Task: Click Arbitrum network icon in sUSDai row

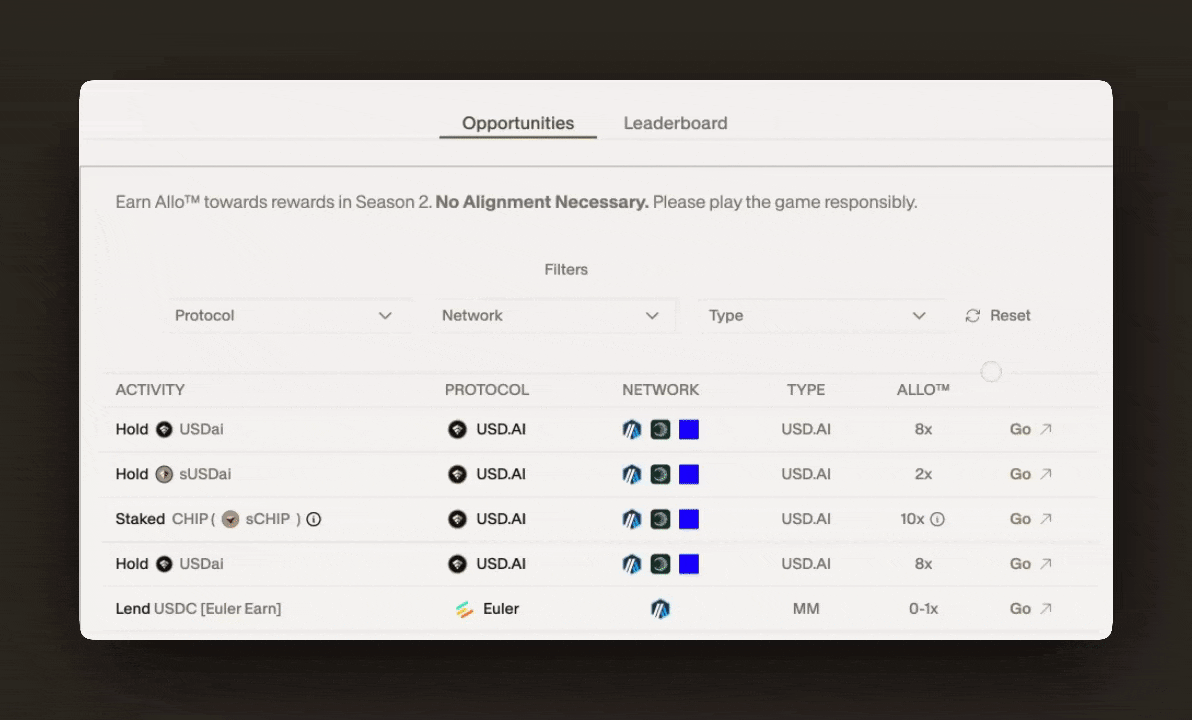Action: point(632,474)
